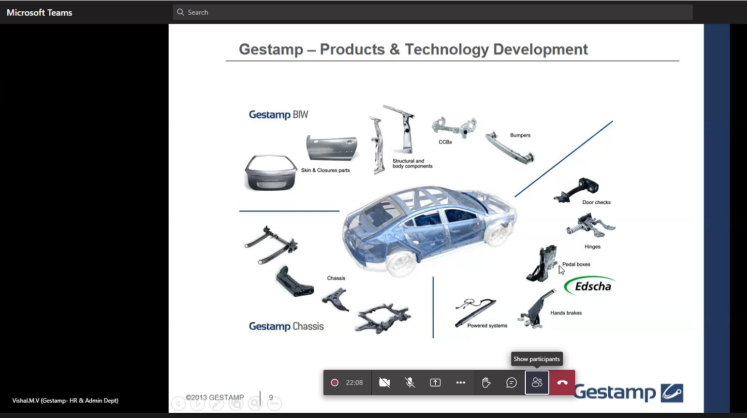Click the Teams search box

(x=433, y=12)
